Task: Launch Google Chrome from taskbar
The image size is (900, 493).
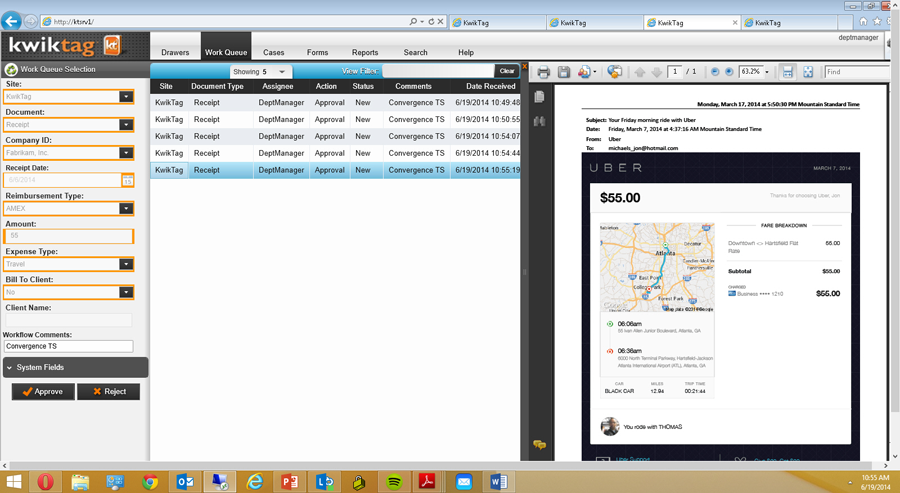Action: [150, 482]
